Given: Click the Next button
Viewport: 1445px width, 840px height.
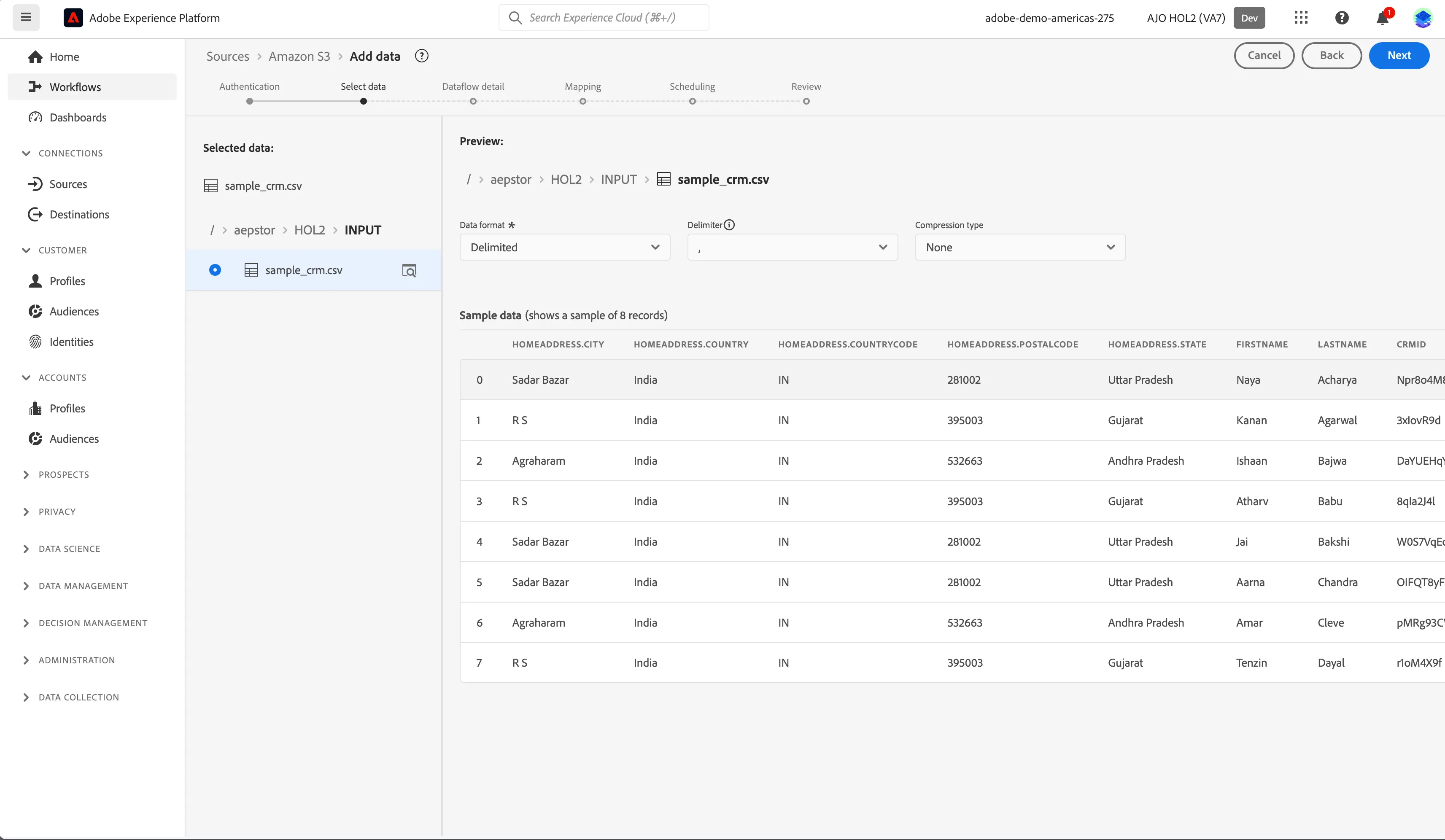Looking at the screenshot, I should (x=1399, y=56).
